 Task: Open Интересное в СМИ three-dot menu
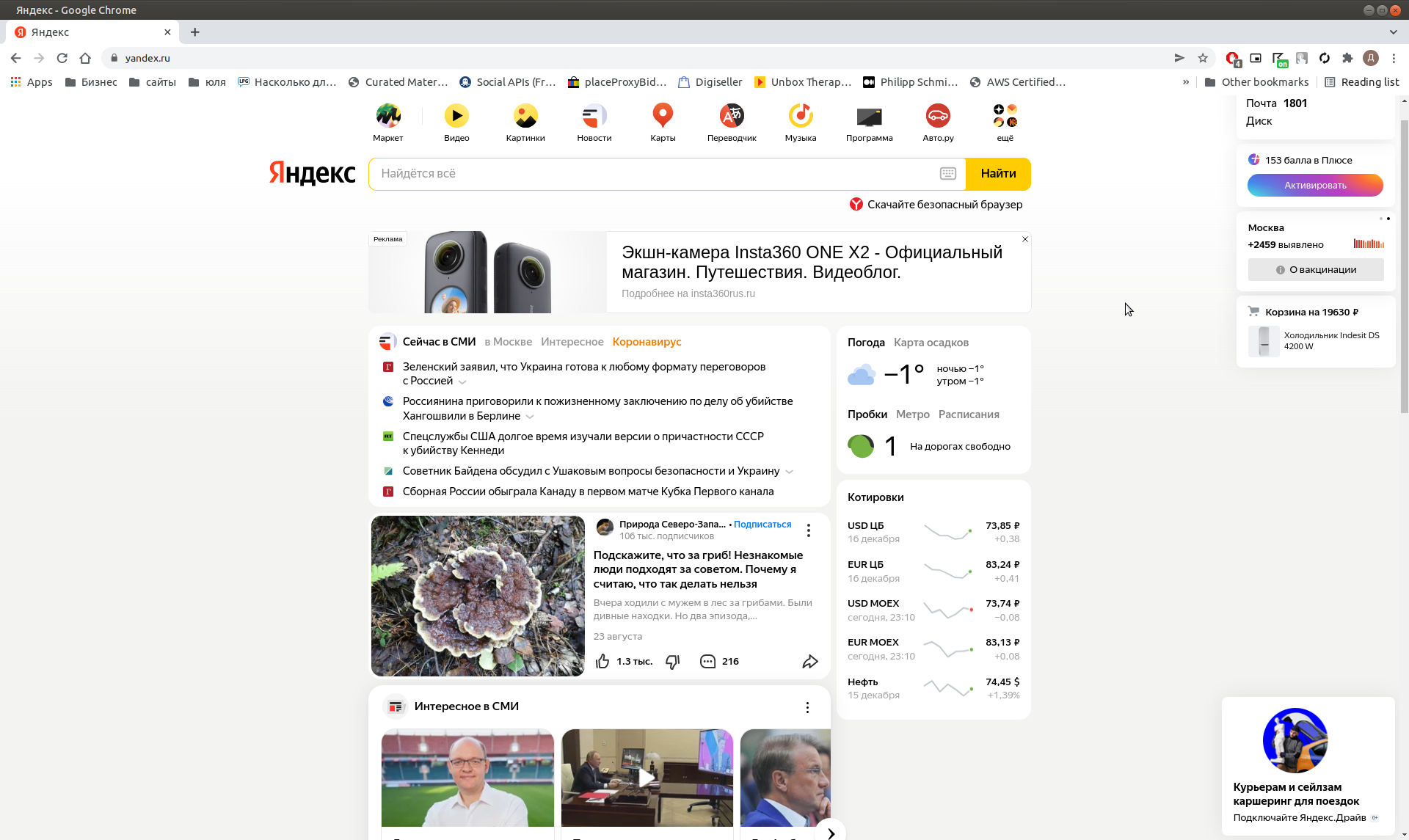point(807,707)
